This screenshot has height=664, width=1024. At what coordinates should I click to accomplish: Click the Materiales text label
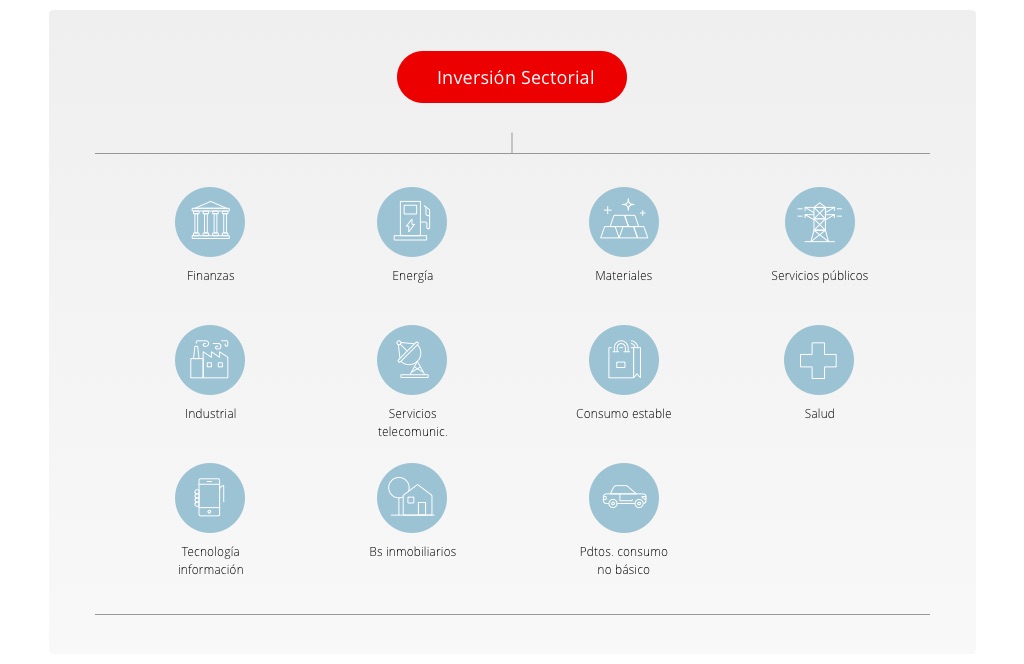(x=624, y=276)
